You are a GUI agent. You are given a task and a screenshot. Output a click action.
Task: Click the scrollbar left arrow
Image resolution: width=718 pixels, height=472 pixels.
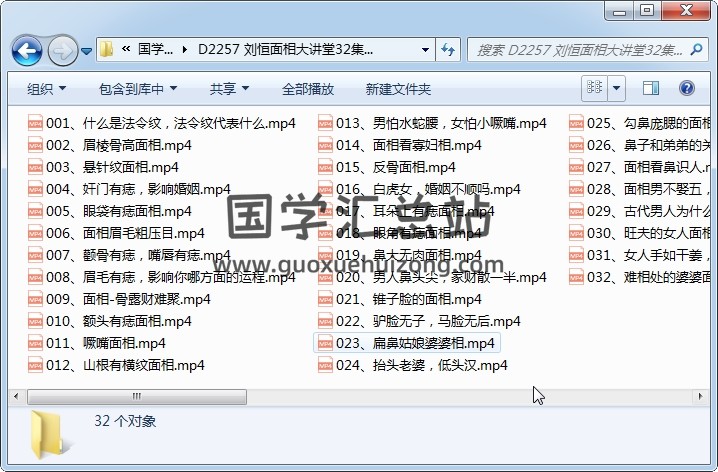[x=16, y=396]
